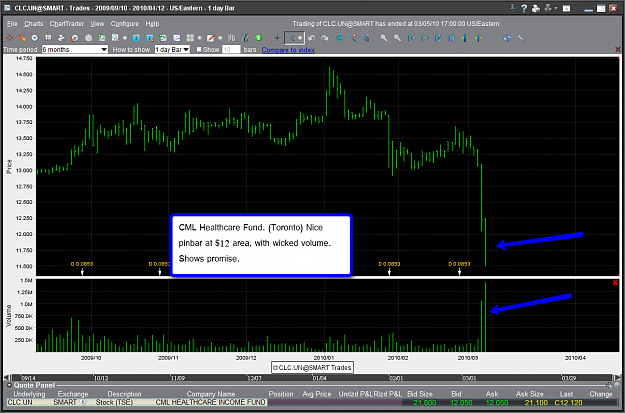Open the Time period dropdown
625x413 pixels.
[75, 49]
